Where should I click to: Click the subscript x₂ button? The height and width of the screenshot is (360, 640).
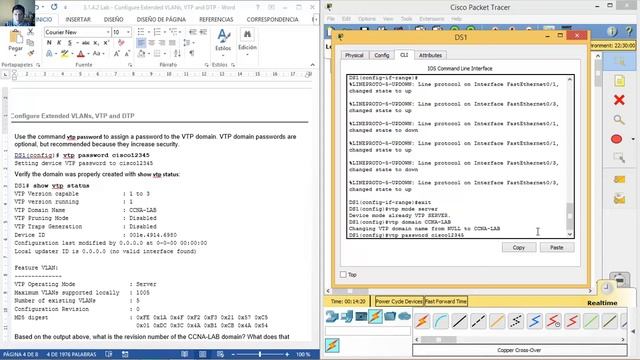[x=96, y=43]
